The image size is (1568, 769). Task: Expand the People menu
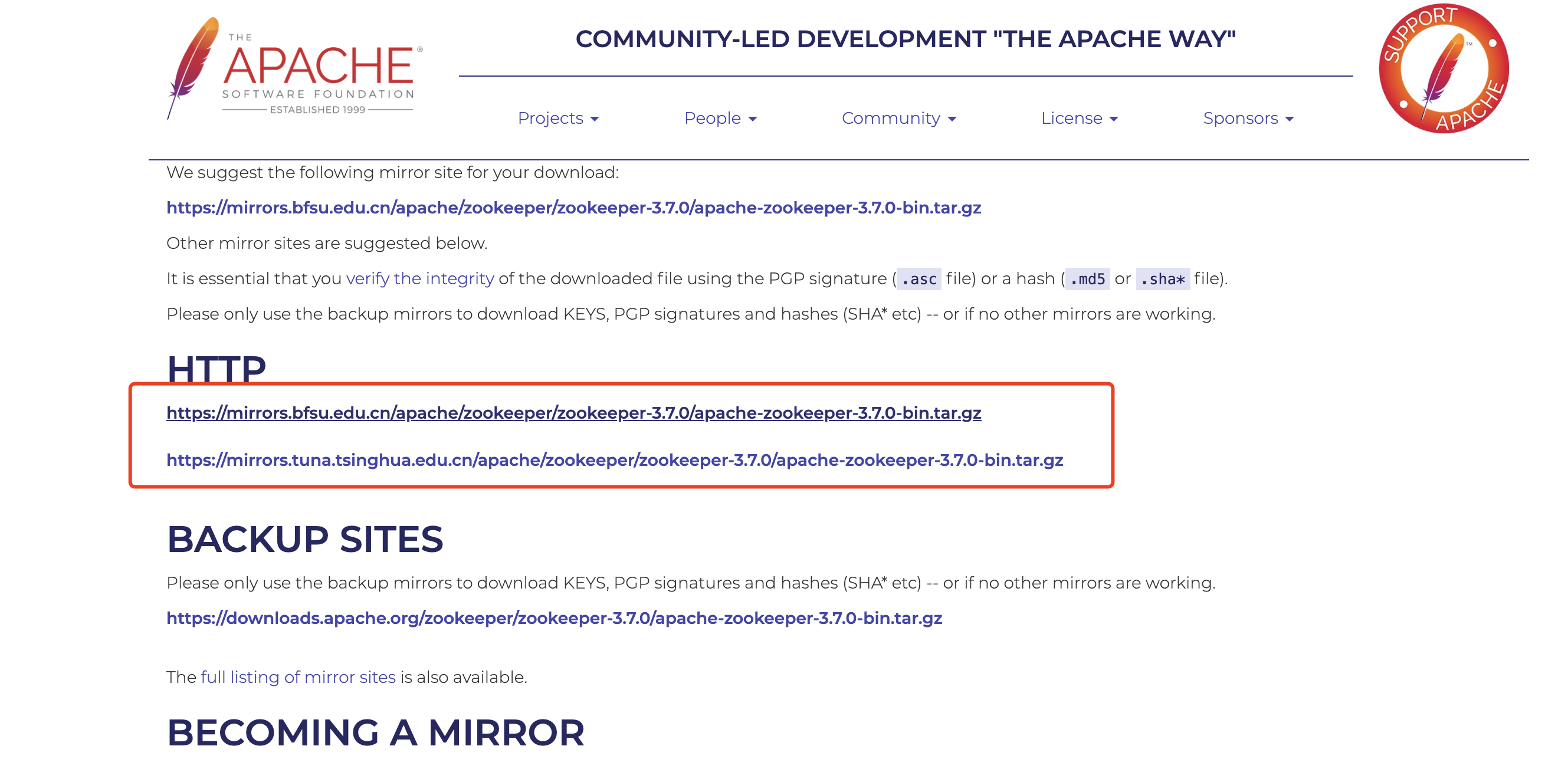pyautogui.click(x=712, y=118)
